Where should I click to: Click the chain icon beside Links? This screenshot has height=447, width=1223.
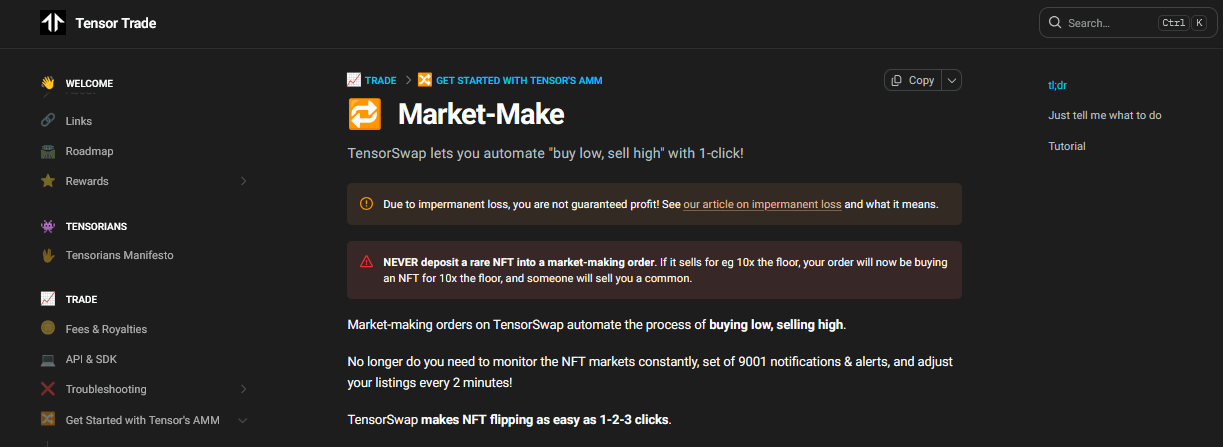(47, 121)
